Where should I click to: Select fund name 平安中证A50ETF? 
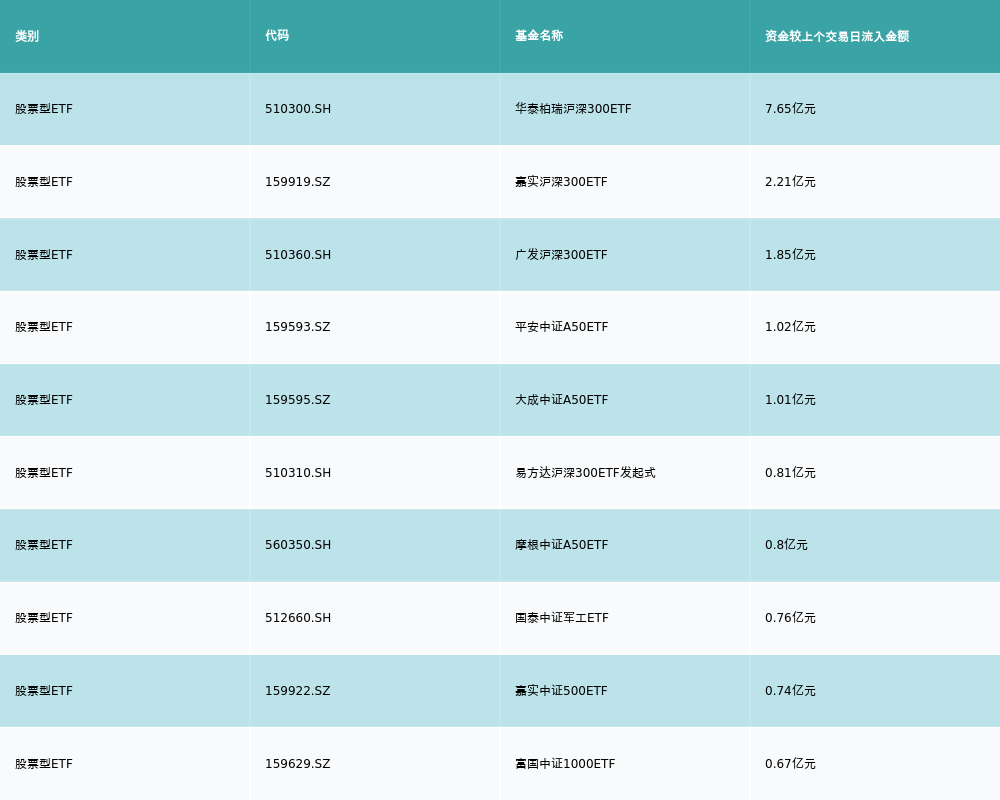pos(562,327)
